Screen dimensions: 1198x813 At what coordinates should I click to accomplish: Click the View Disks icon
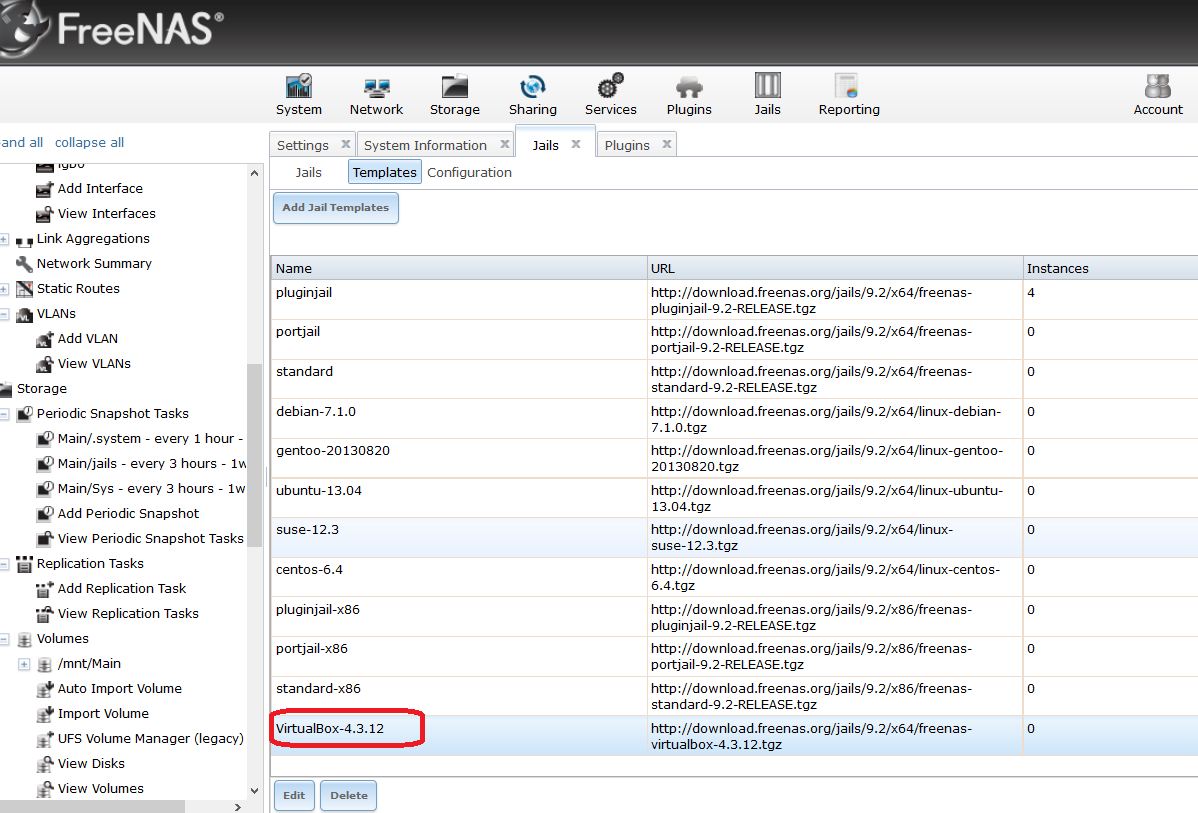(45, 764)
